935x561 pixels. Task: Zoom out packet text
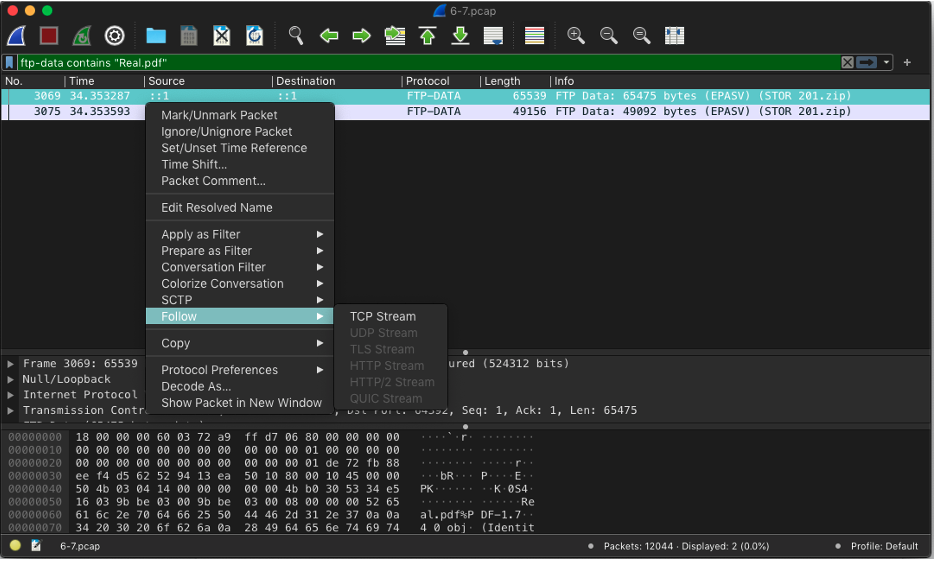(608, 36)
